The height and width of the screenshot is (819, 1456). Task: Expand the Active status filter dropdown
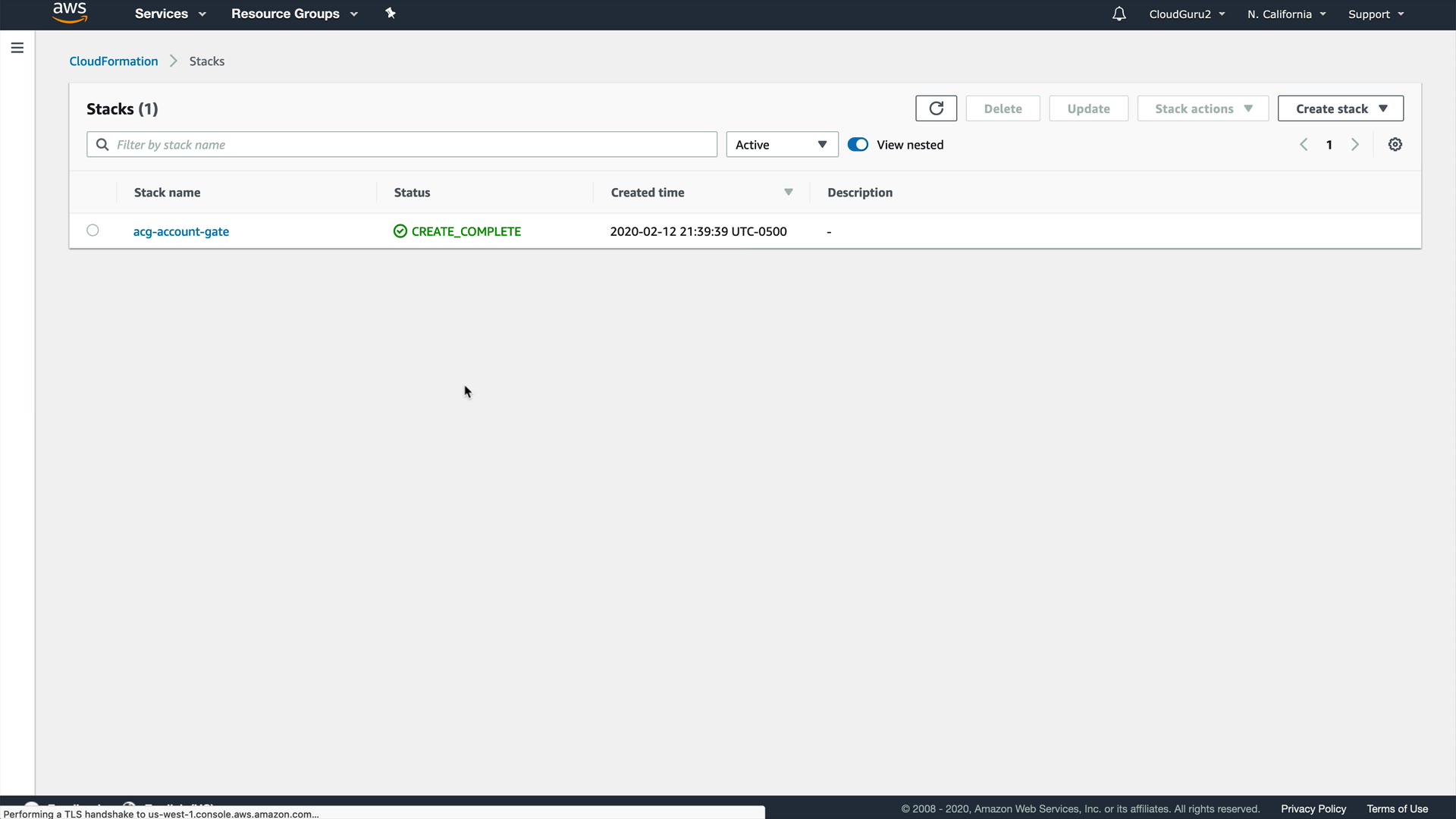tap(782, 145)
